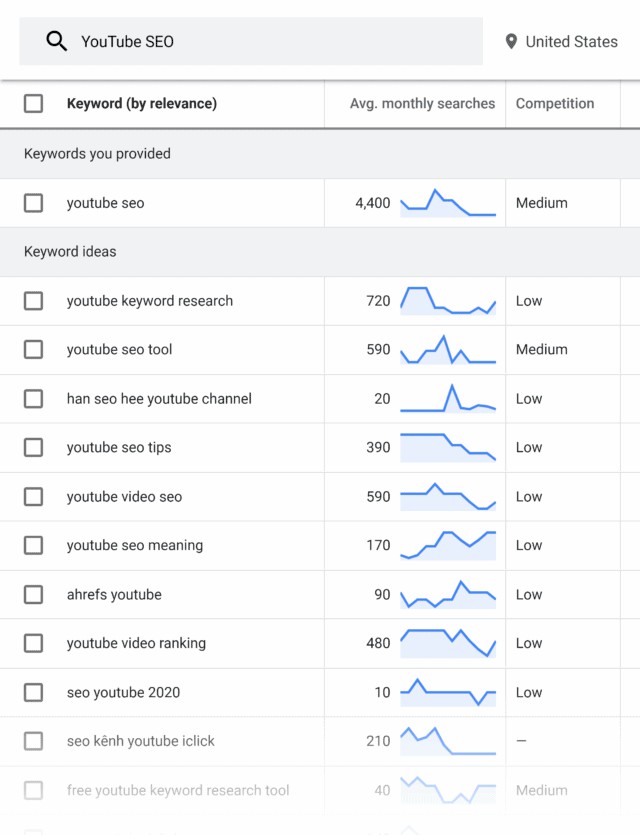Click the keyword 'youtube seo tips'
Image resolution: width=640 pixels, height=835 pixels.
(x=119, y=447)
